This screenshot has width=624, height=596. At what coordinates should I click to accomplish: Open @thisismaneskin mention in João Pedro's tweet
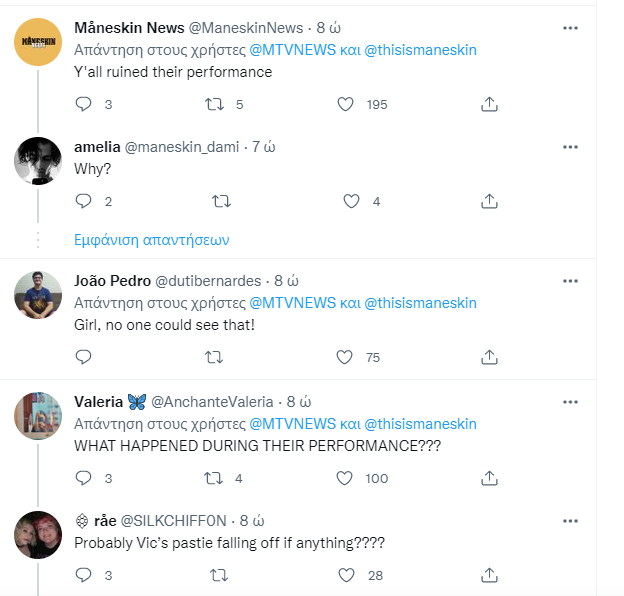coord(419,303)
